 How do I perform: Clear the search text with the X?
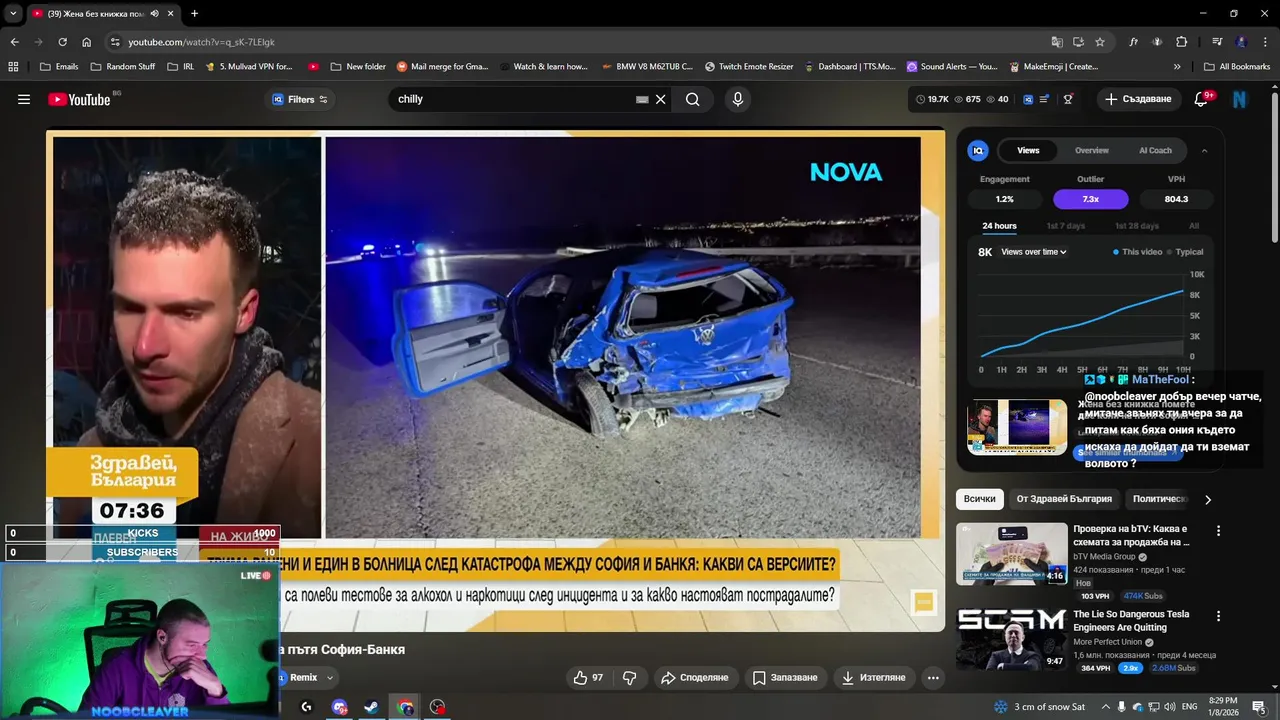tap(660, 99)
